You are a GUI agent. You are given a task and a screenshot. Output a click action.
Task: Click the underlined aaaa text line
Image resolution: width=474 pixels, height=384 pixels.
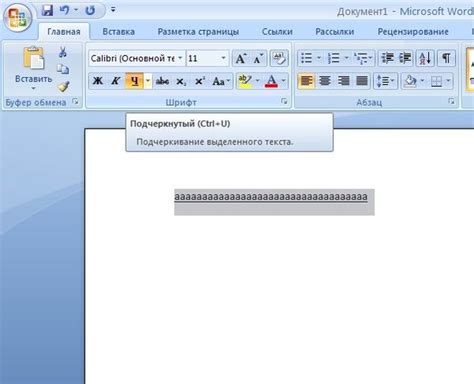pos(271,197)
